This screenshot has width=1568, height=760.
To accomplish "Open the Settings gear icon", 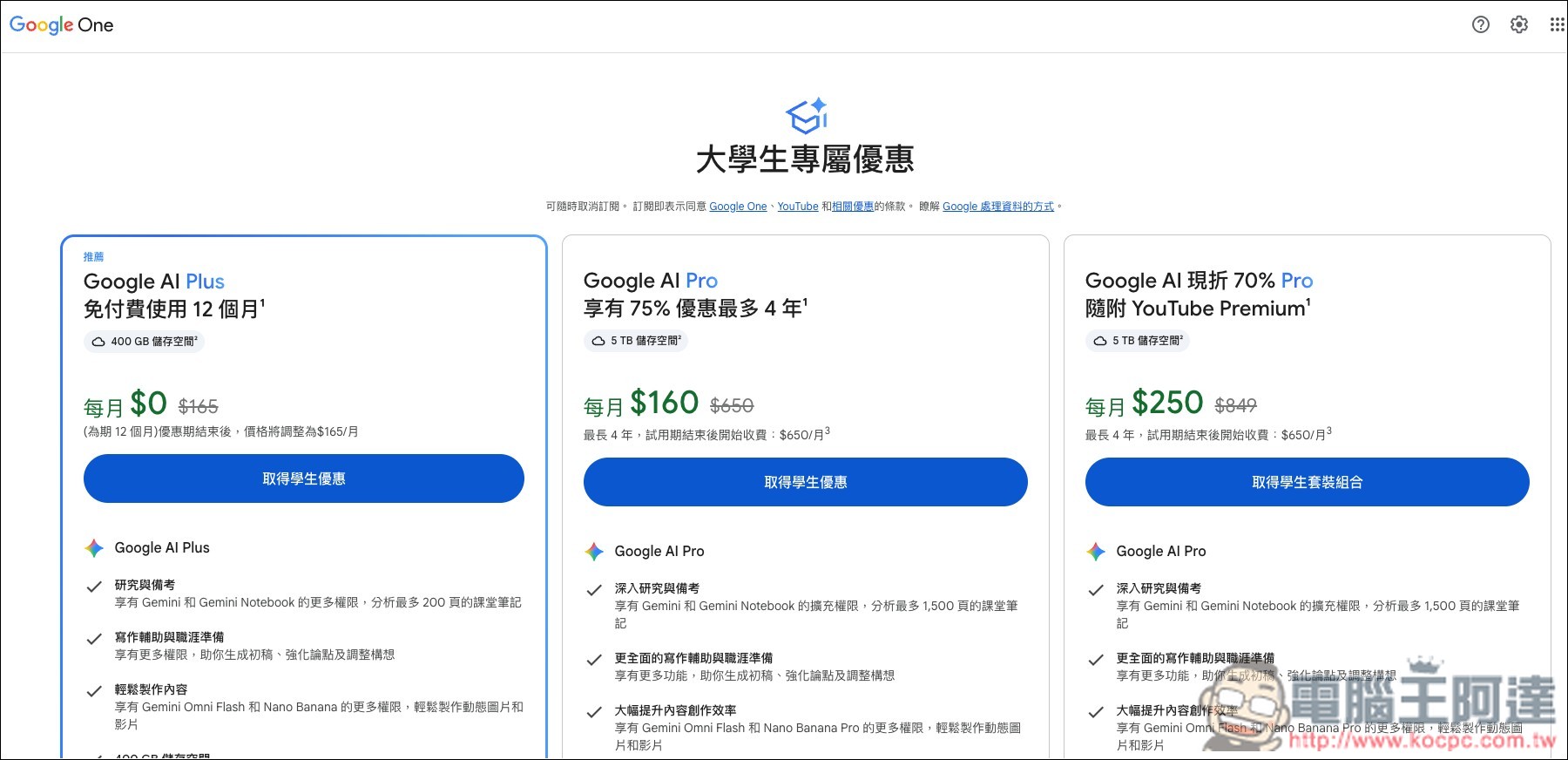I will coord(1518,24).
